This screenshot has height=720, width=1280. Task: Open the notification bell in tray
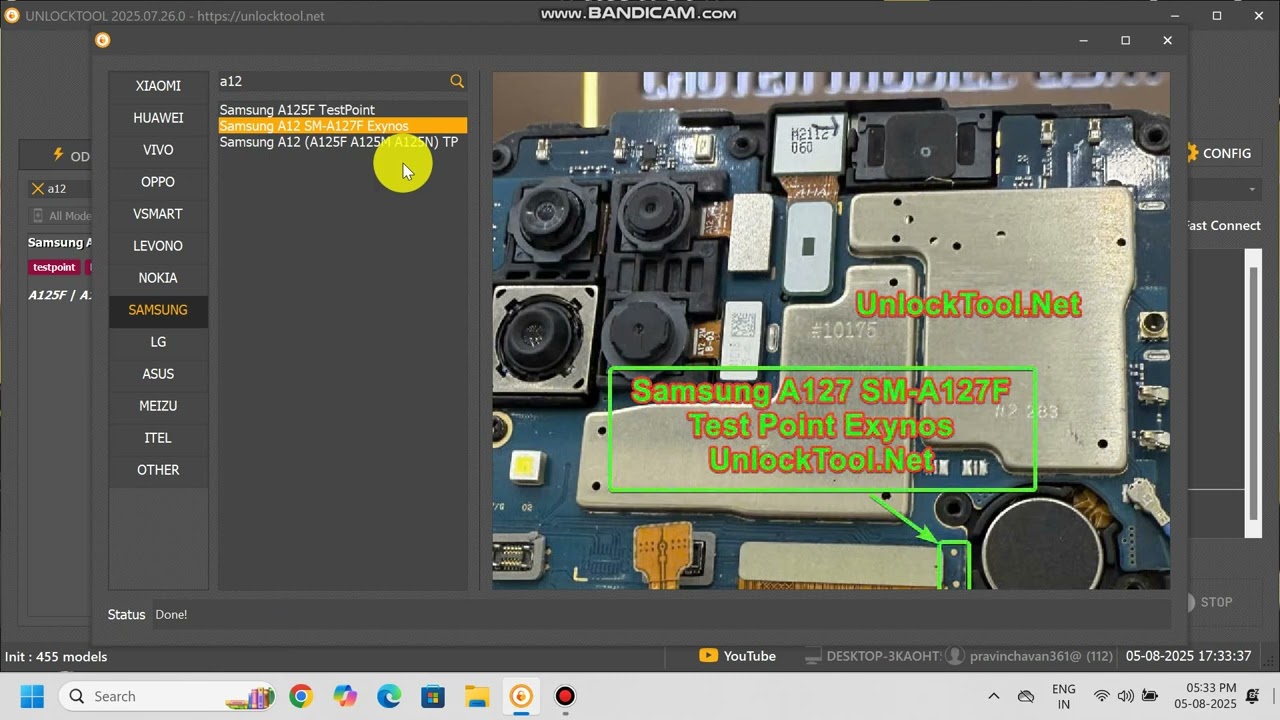pos(1253,696)
